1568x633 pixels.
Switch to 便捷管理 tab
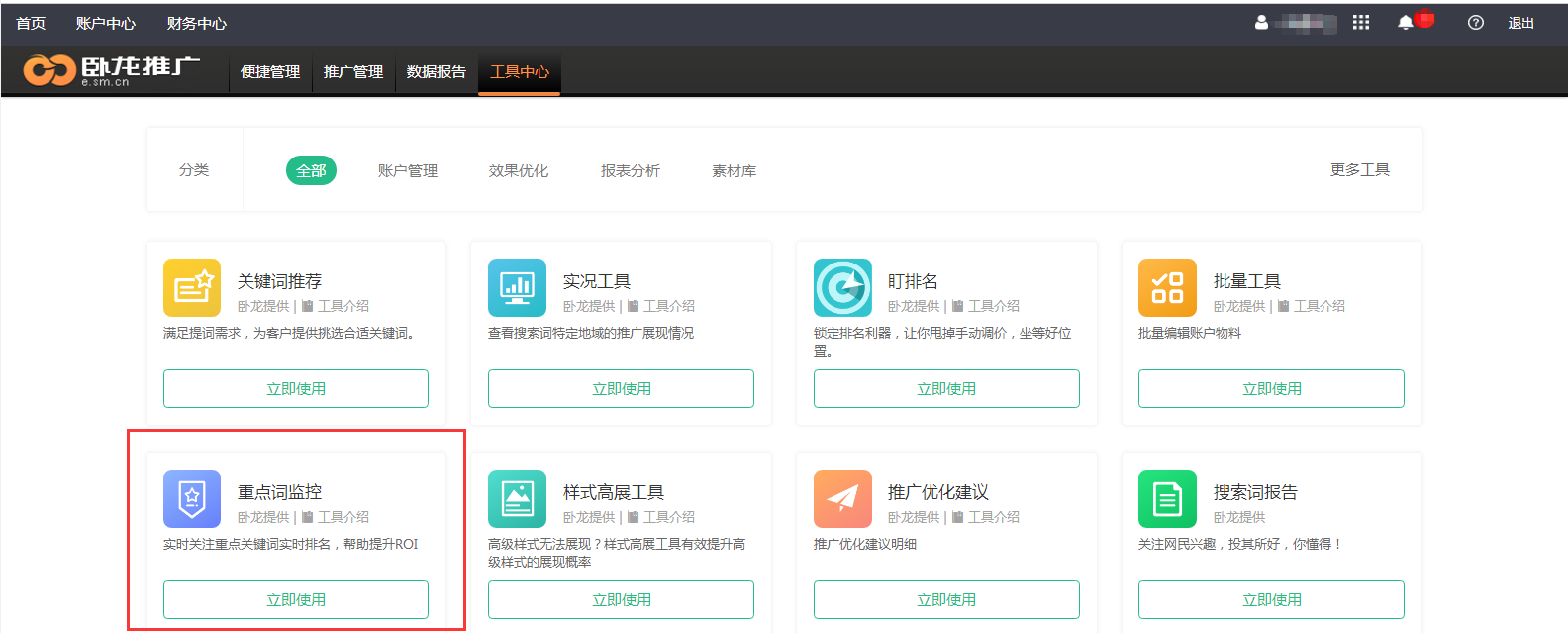(270, 72)
